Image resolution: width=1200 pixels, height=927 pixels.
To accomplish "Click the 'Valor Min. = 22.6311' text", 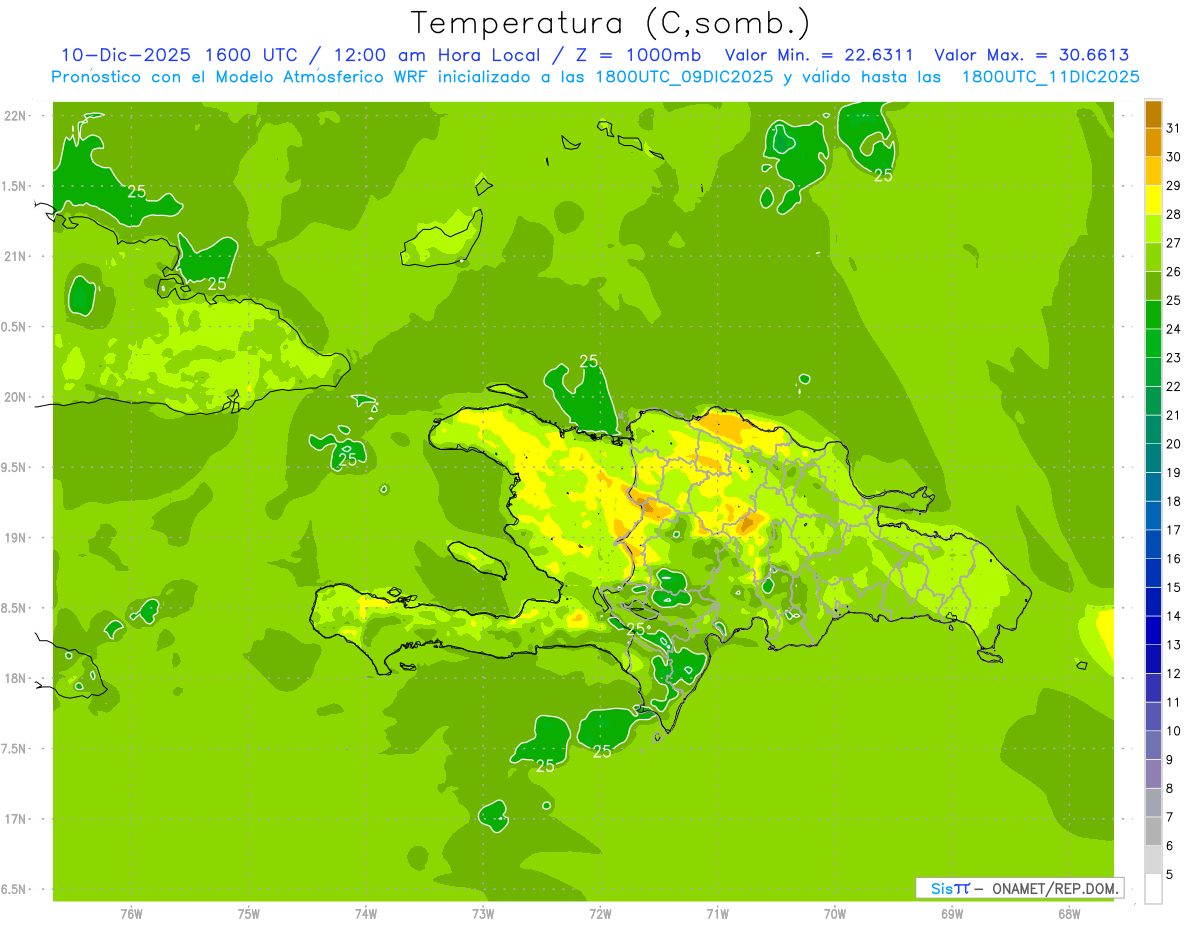I will coord(819,55).
